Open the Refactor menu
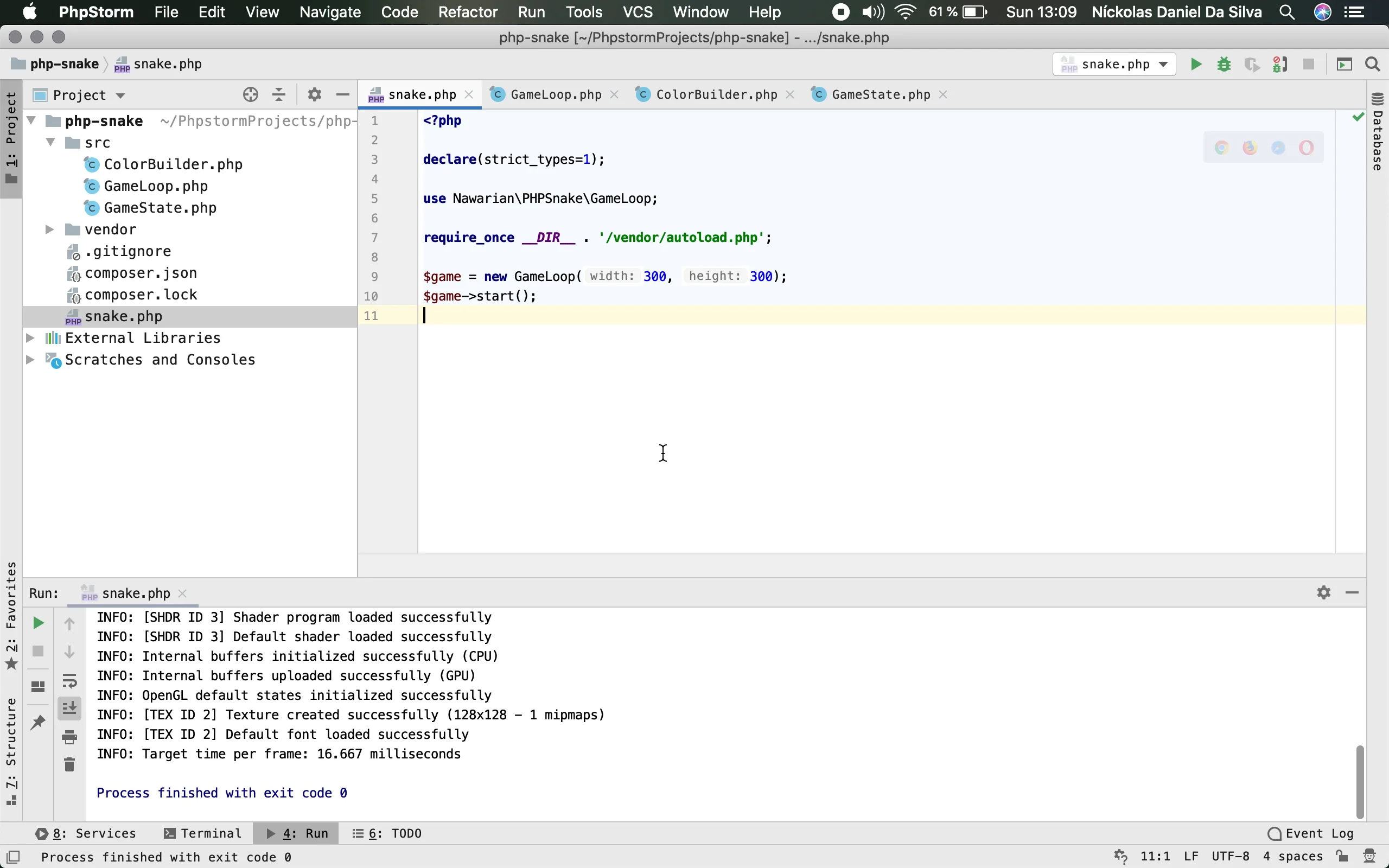The image size is (1389, 868). point(467,12)
